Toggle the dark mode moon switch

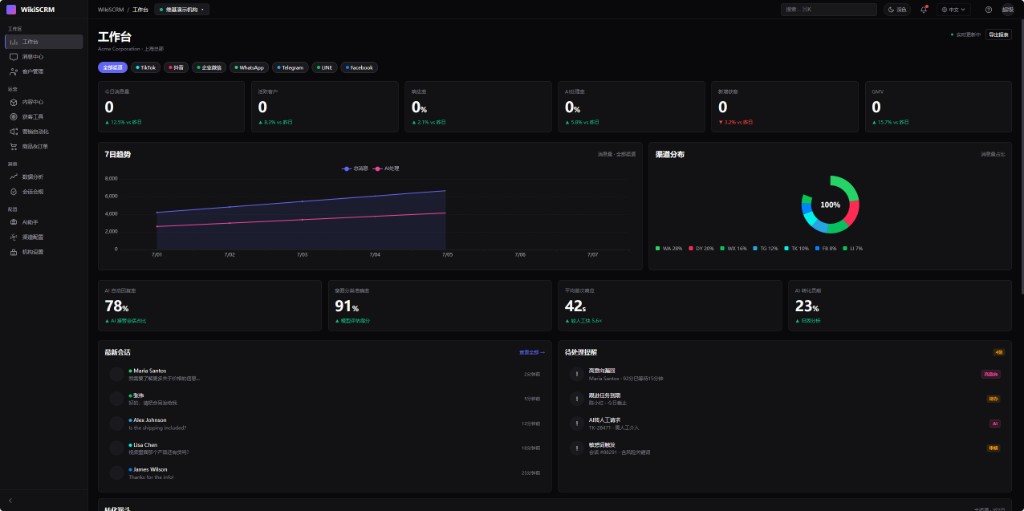pos(897,10)
